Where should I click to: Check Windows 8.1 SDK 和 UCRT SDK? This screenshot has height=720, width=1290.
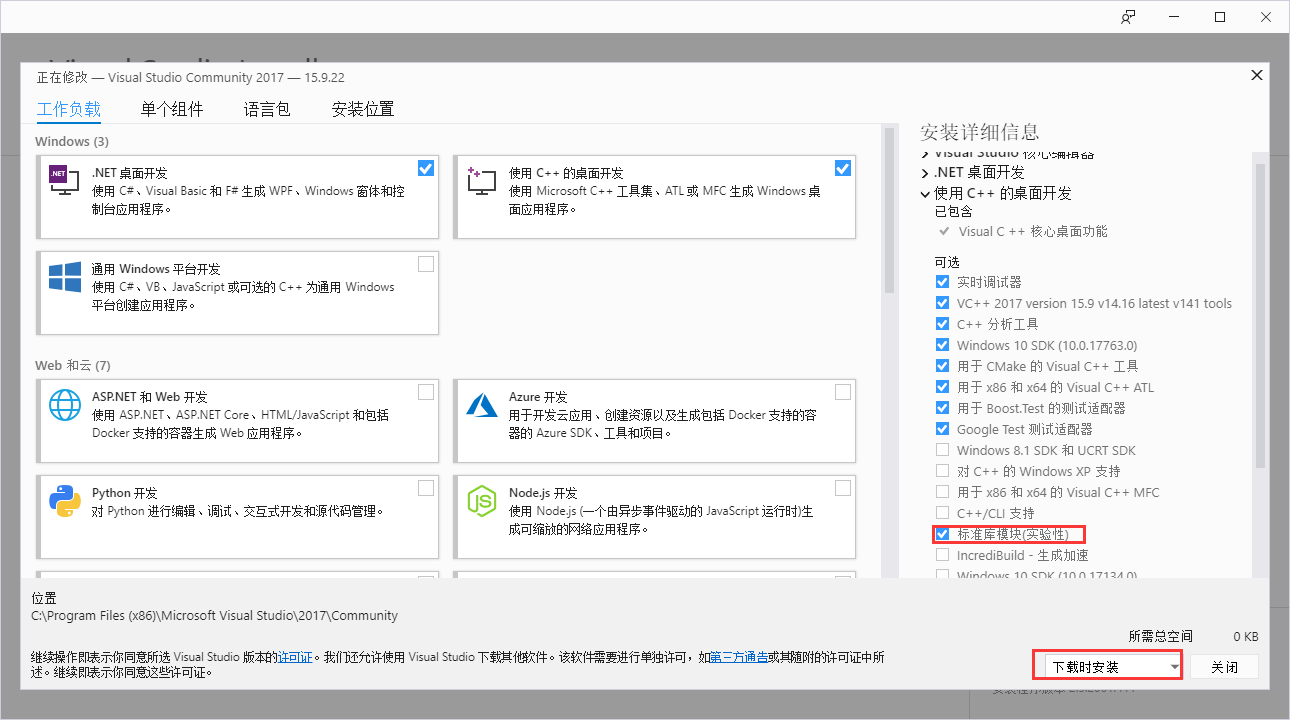942,450
